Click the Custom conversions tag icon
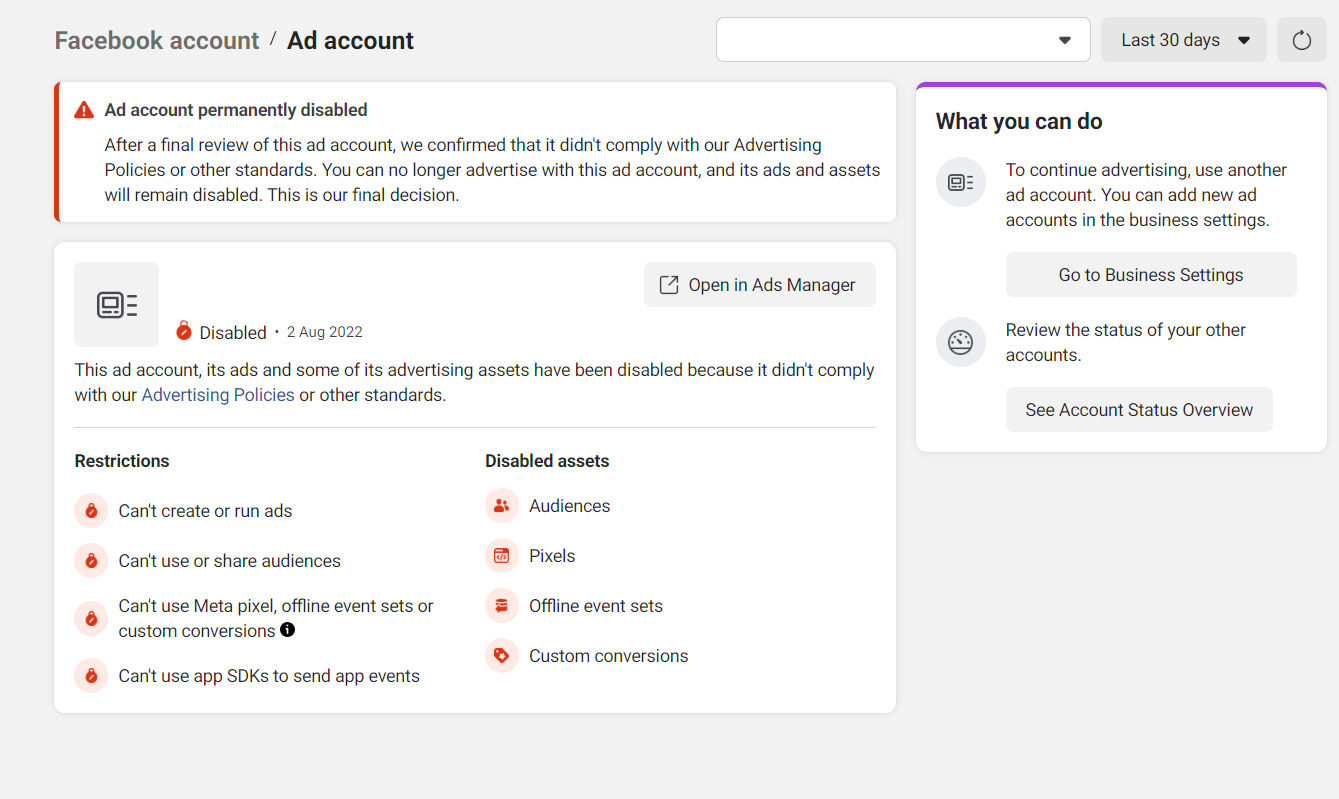 pos(502,656)
